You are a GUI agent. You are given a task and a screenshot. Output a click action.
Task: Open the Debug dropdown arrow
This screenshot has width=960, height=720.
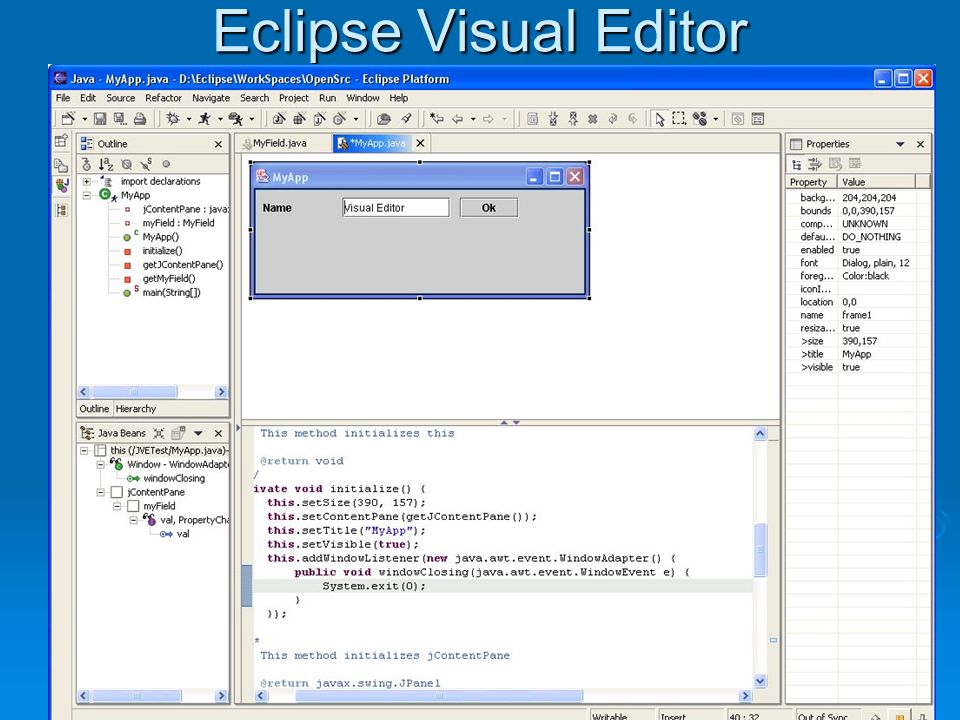click(x=189, y=119)
